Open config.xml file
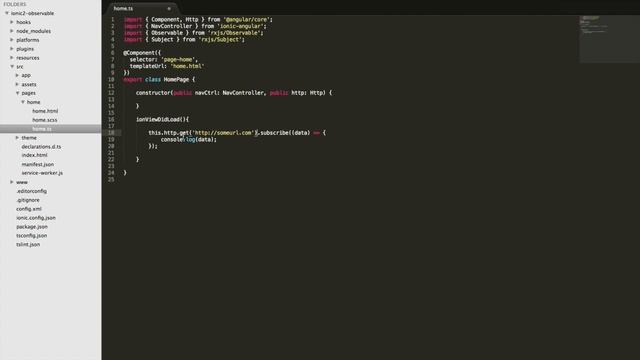 coord(29,209)
